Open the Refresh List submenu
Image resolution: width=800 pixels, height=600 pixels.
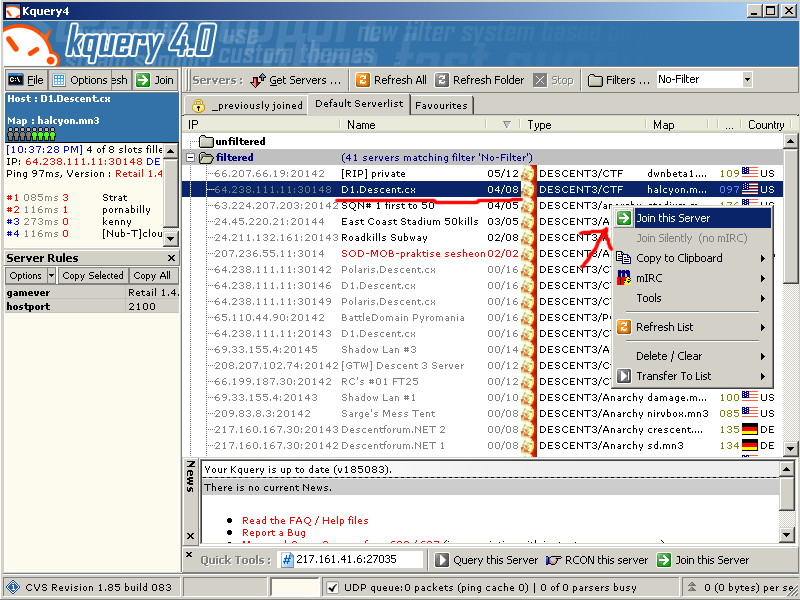[x=692, y=327]
